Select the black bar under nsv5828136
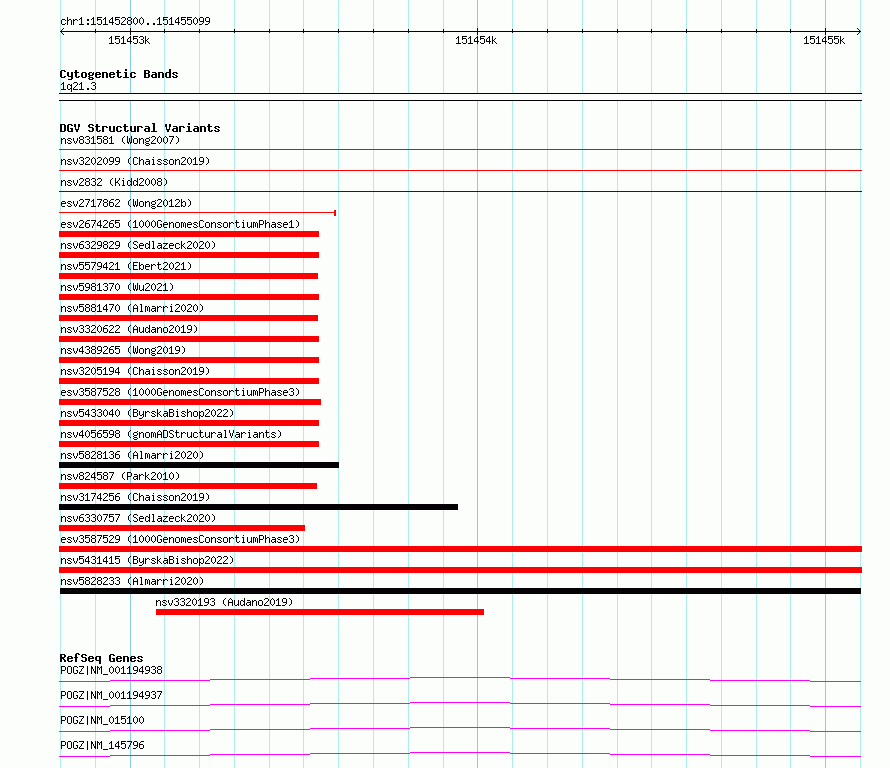 point(199,465)
